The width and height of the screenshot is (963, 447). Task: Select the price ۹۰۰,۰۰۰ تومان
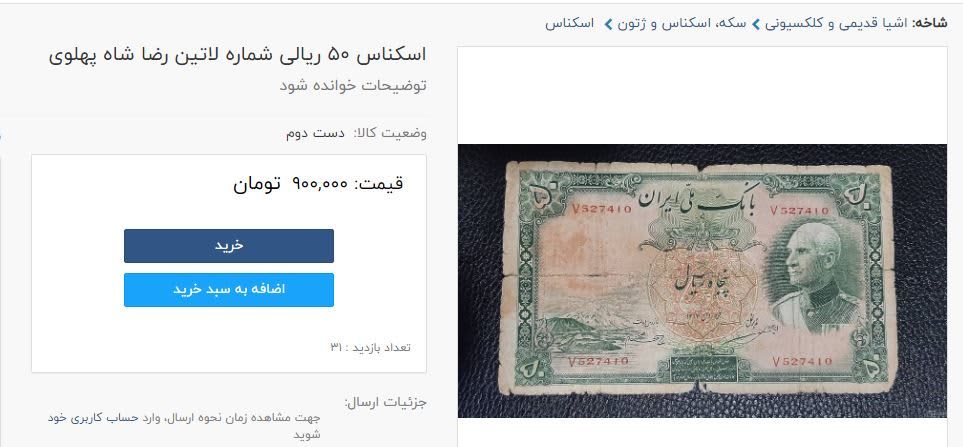[290, 183]
